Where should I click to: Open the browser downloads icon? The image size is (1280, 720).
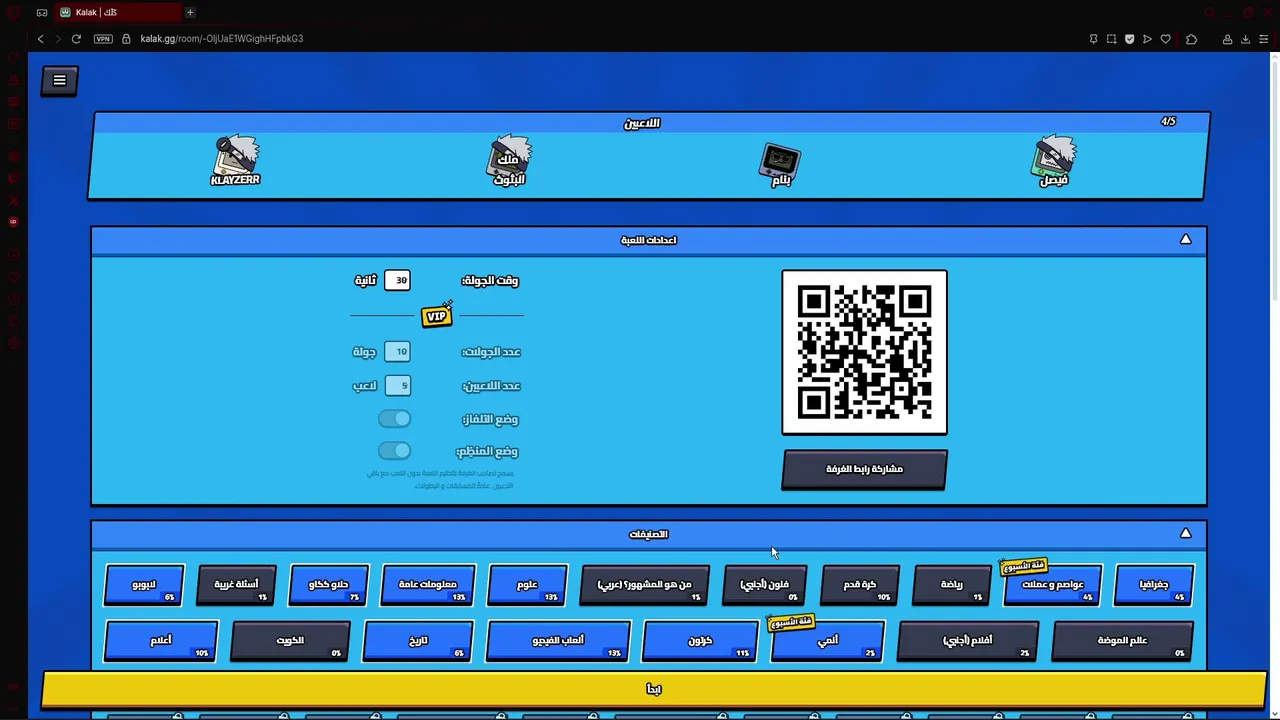(x=1245, y=39)
